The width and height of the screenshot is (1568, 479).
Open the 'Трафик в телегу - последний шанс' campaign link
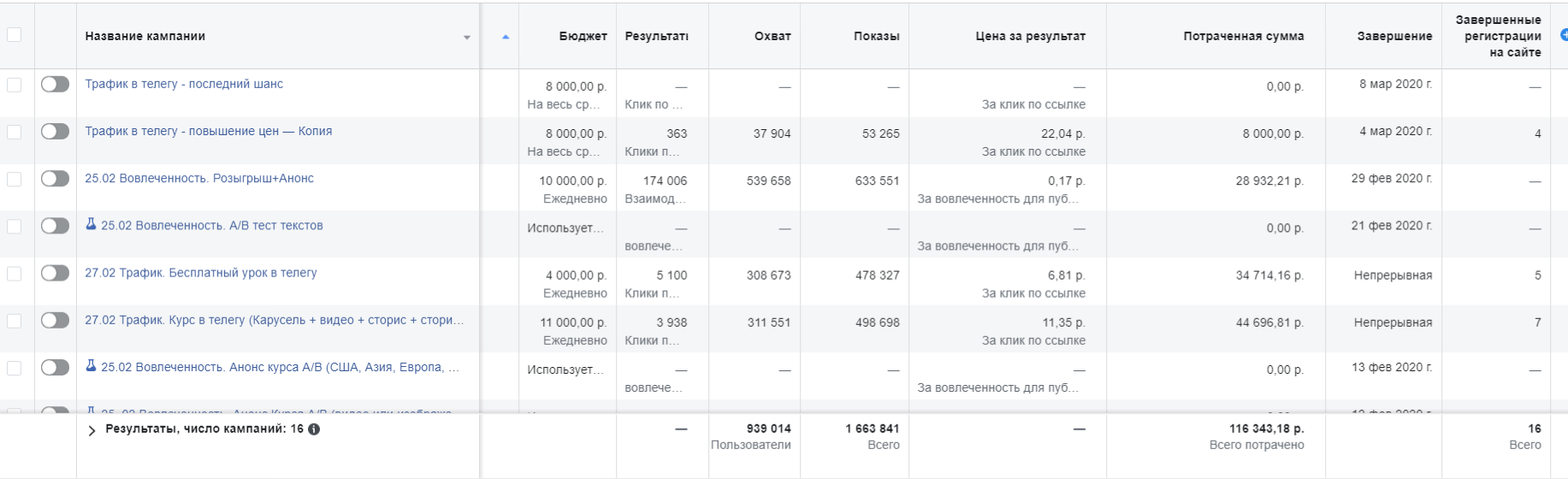184,84
